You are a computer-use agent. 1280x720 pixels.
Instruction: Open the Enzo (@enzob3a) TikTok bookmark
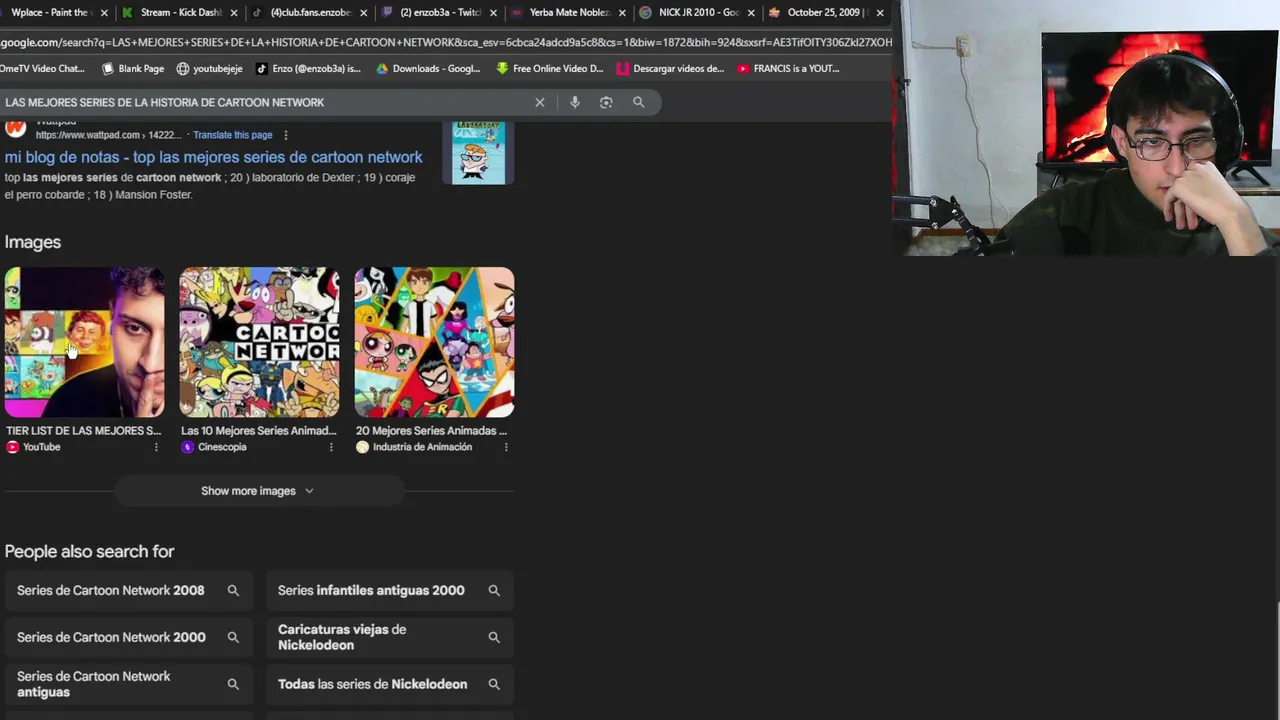pos(308,69)
